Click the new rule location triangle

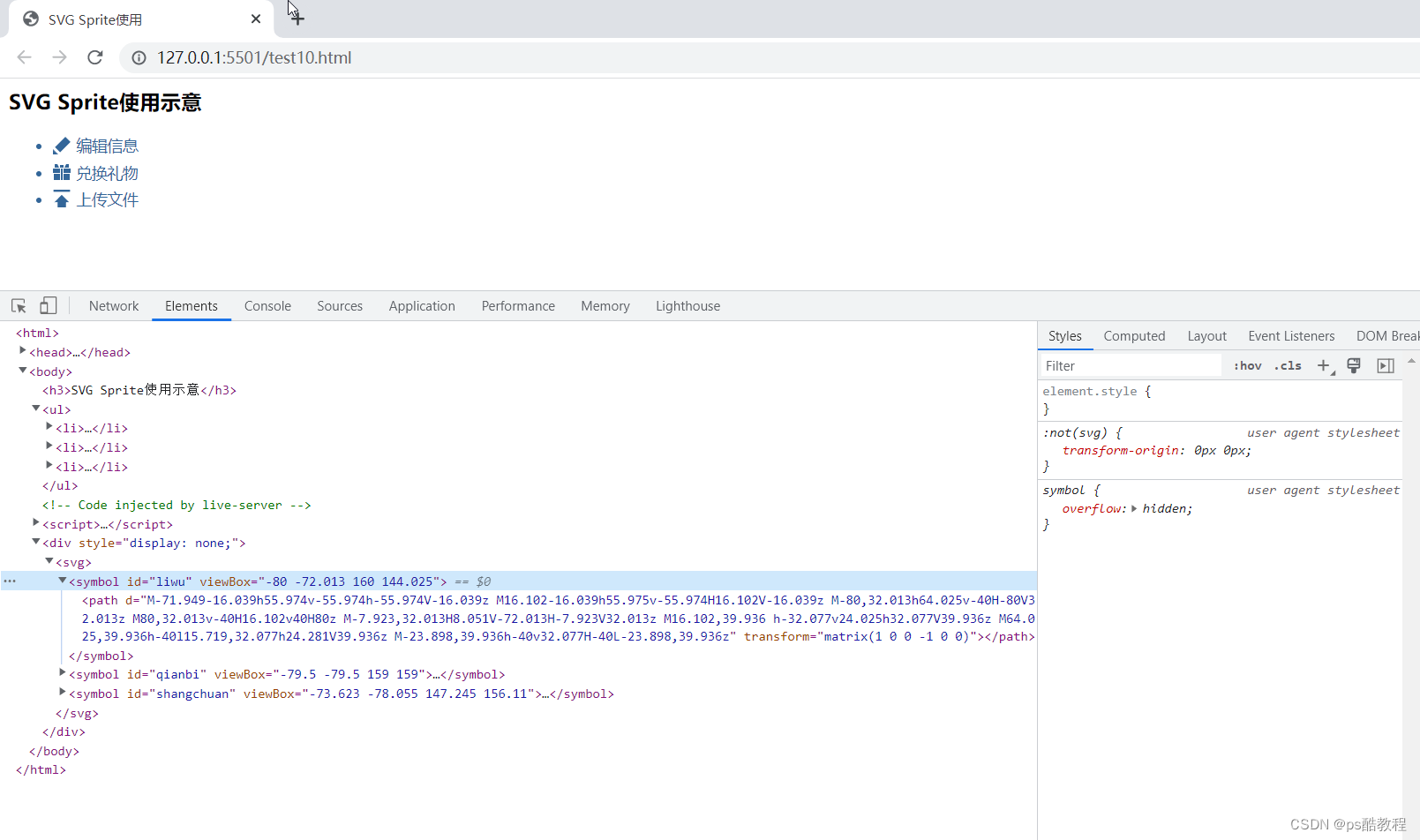pos(1334,371)
